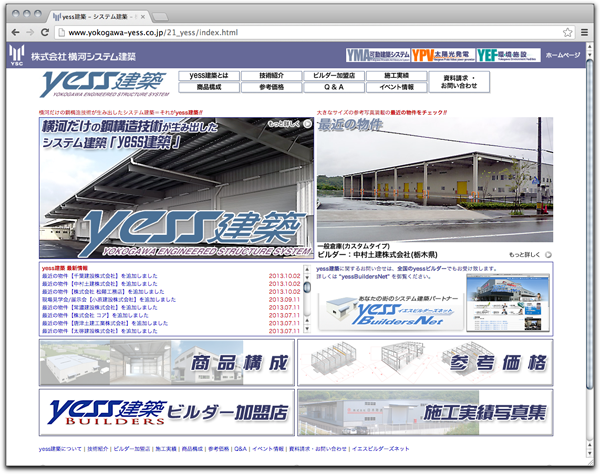
Task: Click the browser forward arrow
Action: coord(30,33)
